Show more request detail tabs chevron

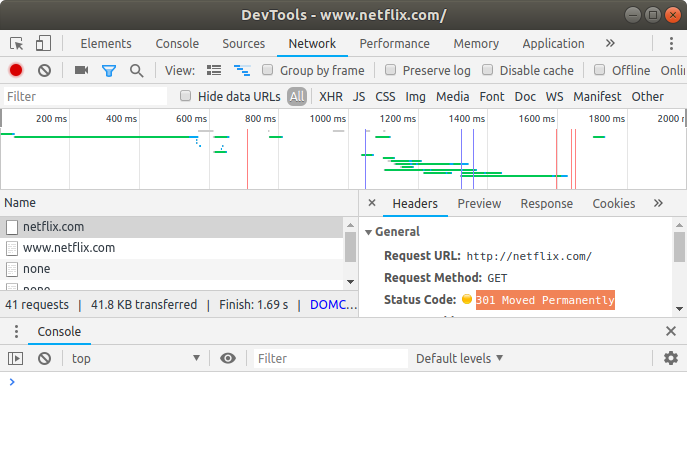pyautogui.click(x=658, y=203)
